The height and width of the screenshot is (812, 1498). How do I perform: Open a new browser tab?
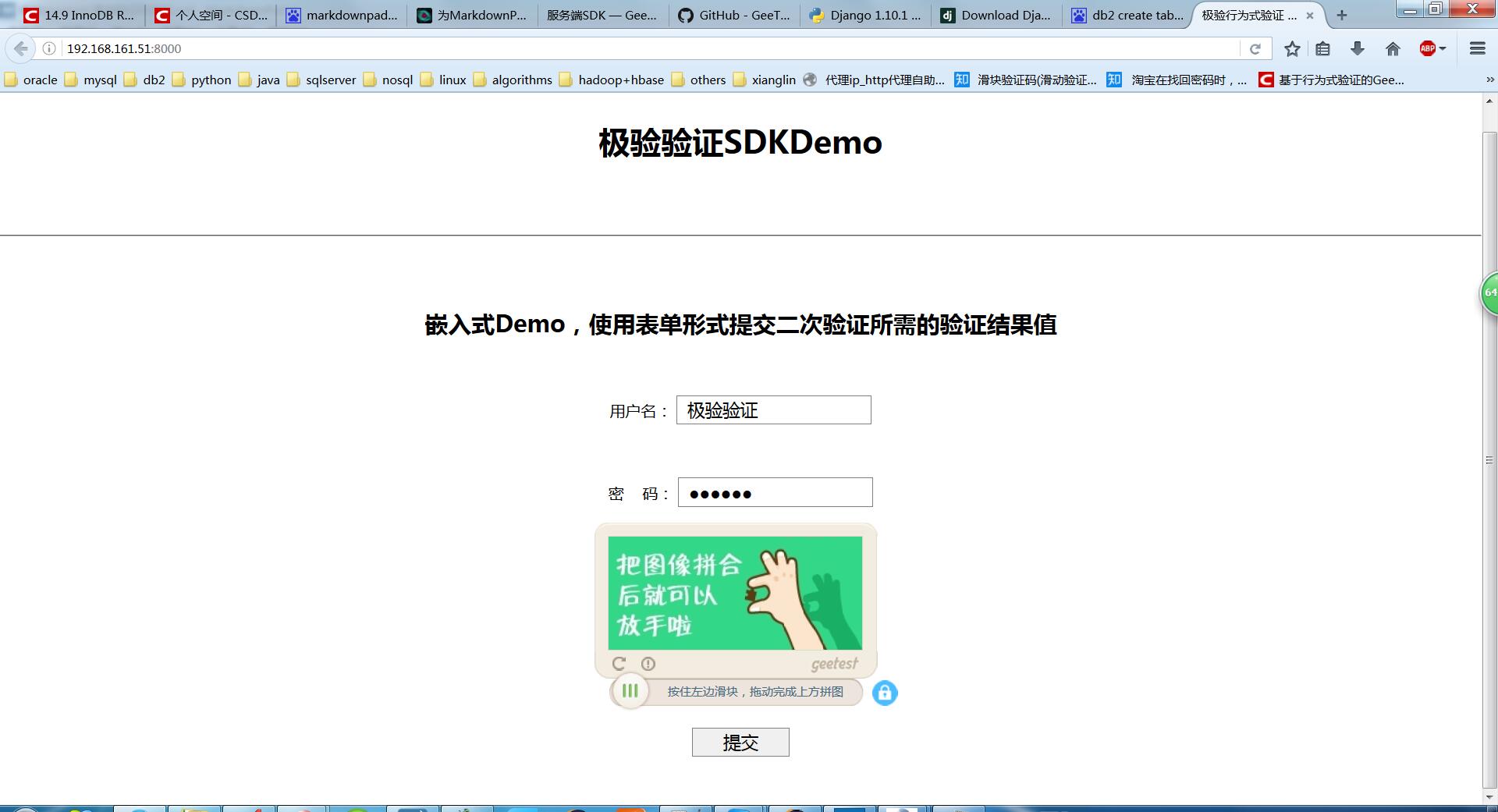pyautogui.click(x=1342, y=15)
